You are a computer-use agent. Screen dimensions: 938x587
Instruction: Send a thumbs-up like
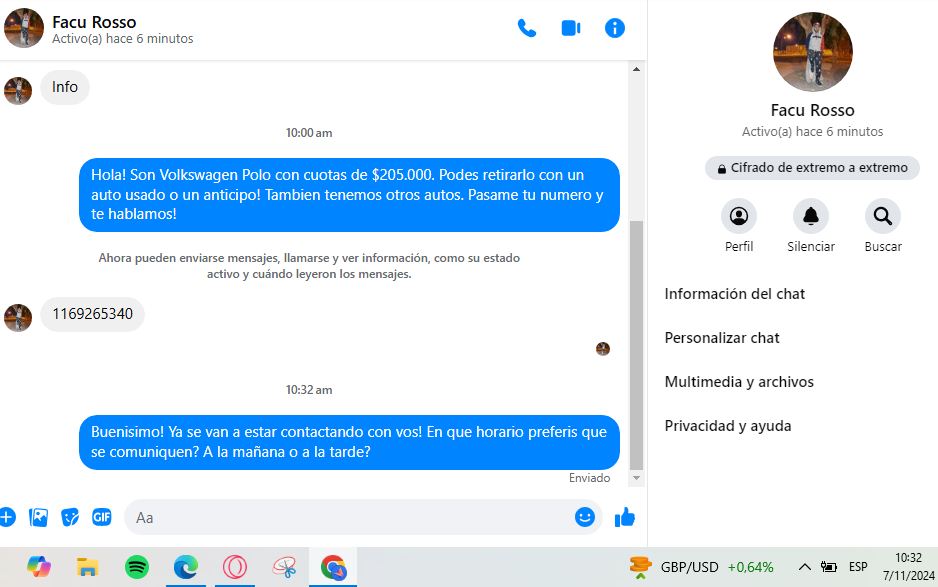(x=625, y=517)
